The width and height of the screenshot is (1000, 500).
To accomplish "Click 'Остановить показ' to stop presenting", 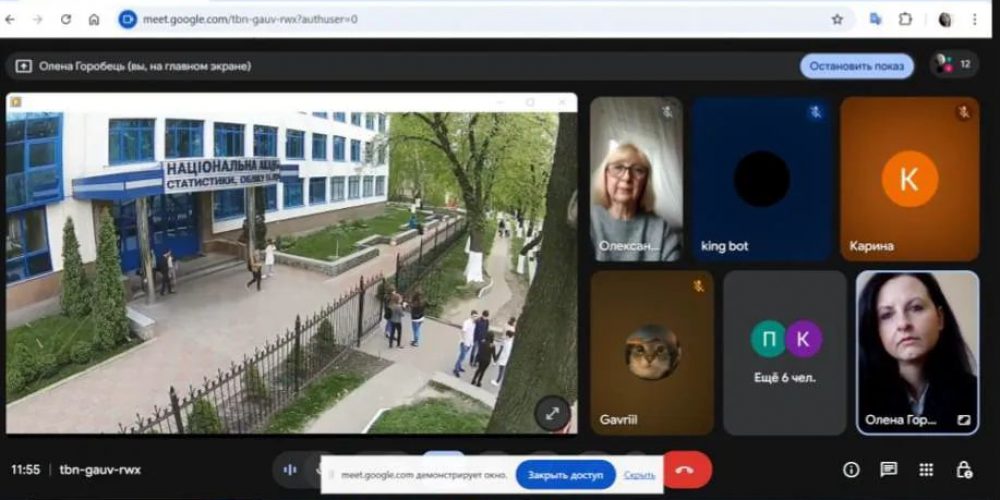I will click(856, 66).
